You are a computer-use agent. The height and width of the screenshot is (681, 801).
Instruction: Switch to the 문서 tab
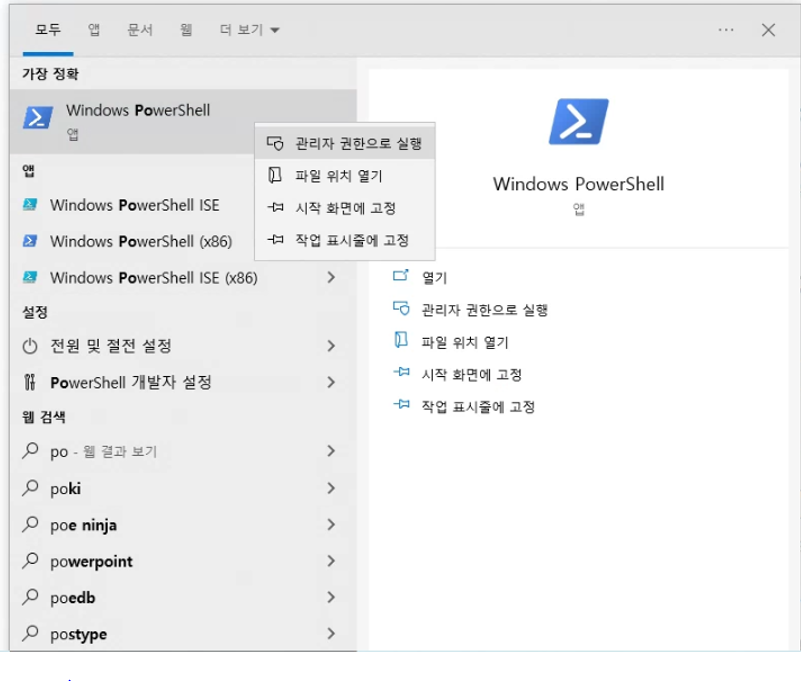pos(140,30)
